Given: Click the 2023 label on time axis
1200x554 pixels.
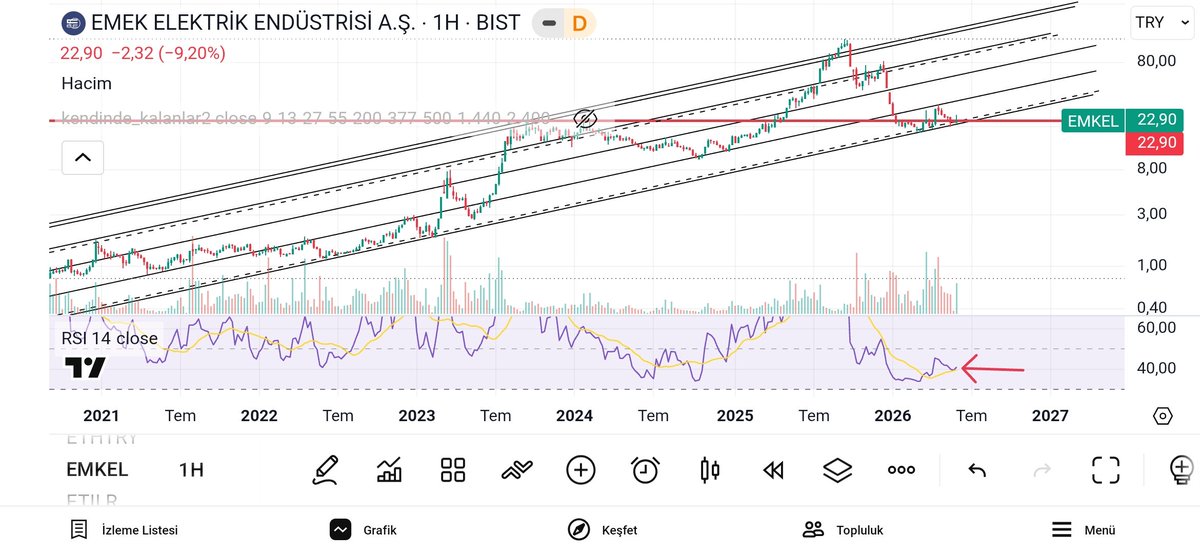Looking at the screenshot, I should (x=416, y=416).
